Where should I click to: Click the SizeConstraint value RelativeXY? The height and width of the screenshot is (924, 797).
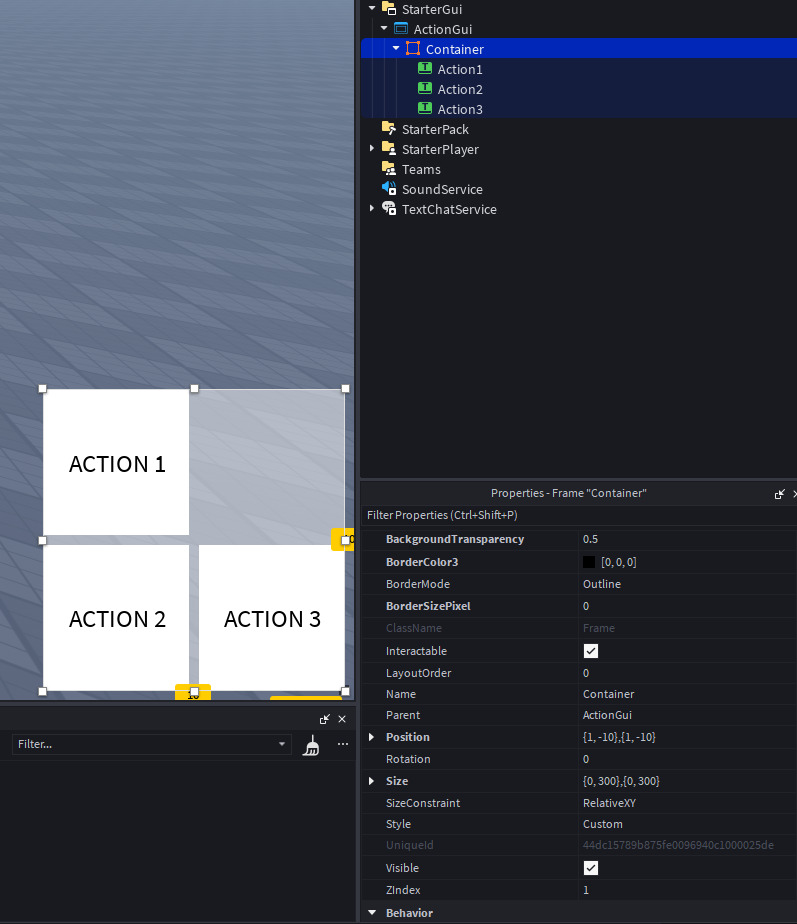(x=687, y=803)
